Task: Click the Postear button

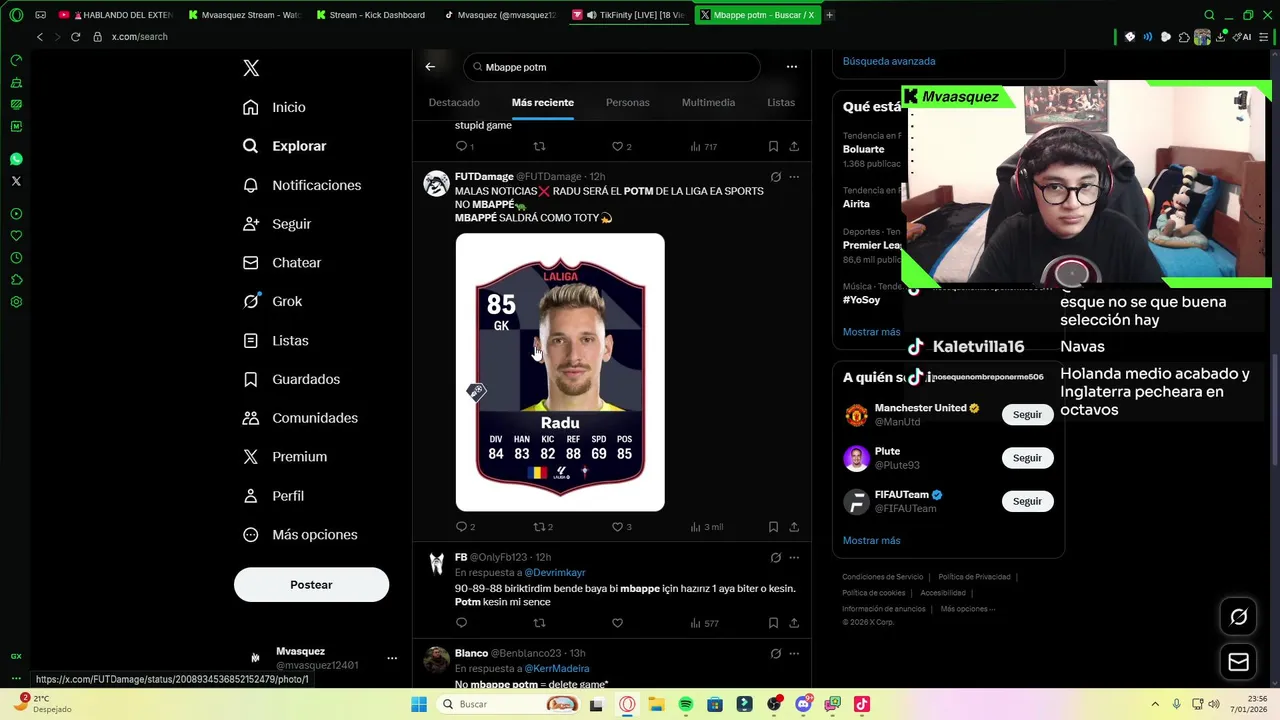Action: [x=311, y=585]
